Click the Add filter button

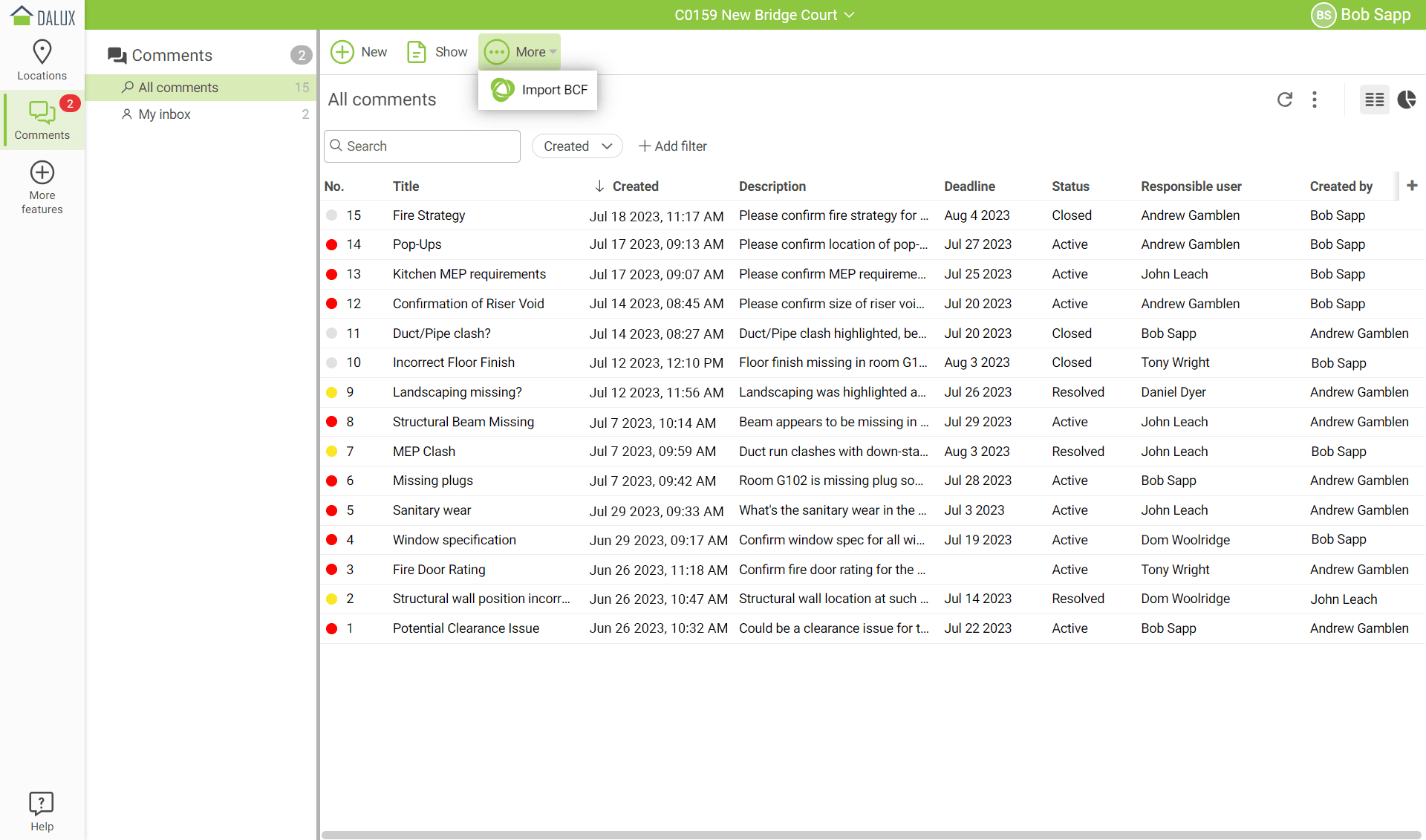point(672,146)
